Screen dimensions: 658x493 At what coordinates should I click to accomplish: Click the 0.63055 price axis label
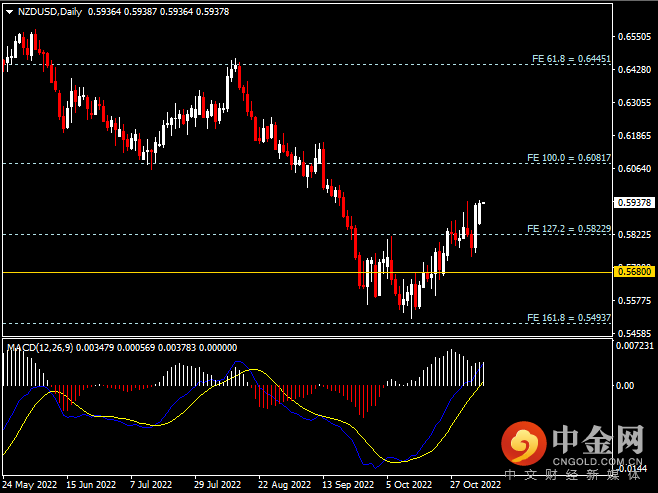click(634, 103)
